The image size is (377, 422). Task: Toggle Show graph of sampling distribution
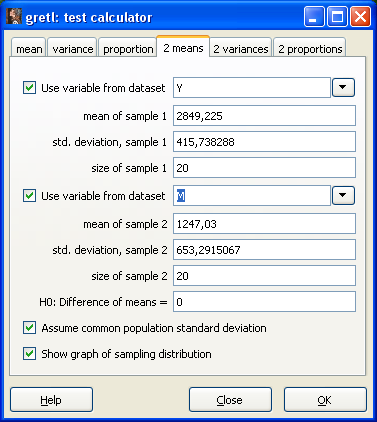pos(29,354)
